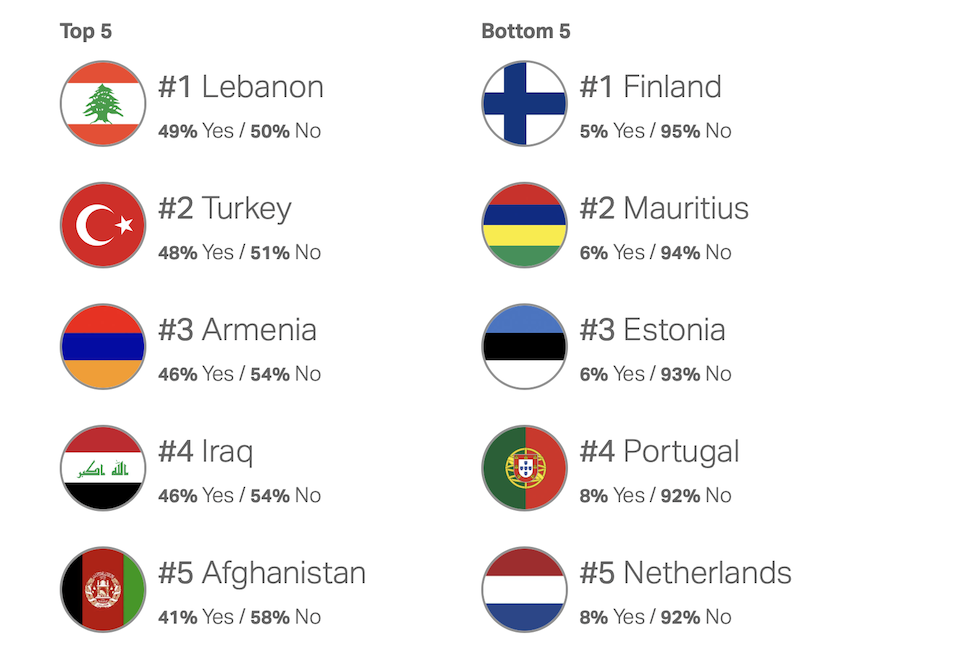Viewport: 960px width, 662px height.
Task: Select the Mauritius flag icon
Action: pos(524,225)
